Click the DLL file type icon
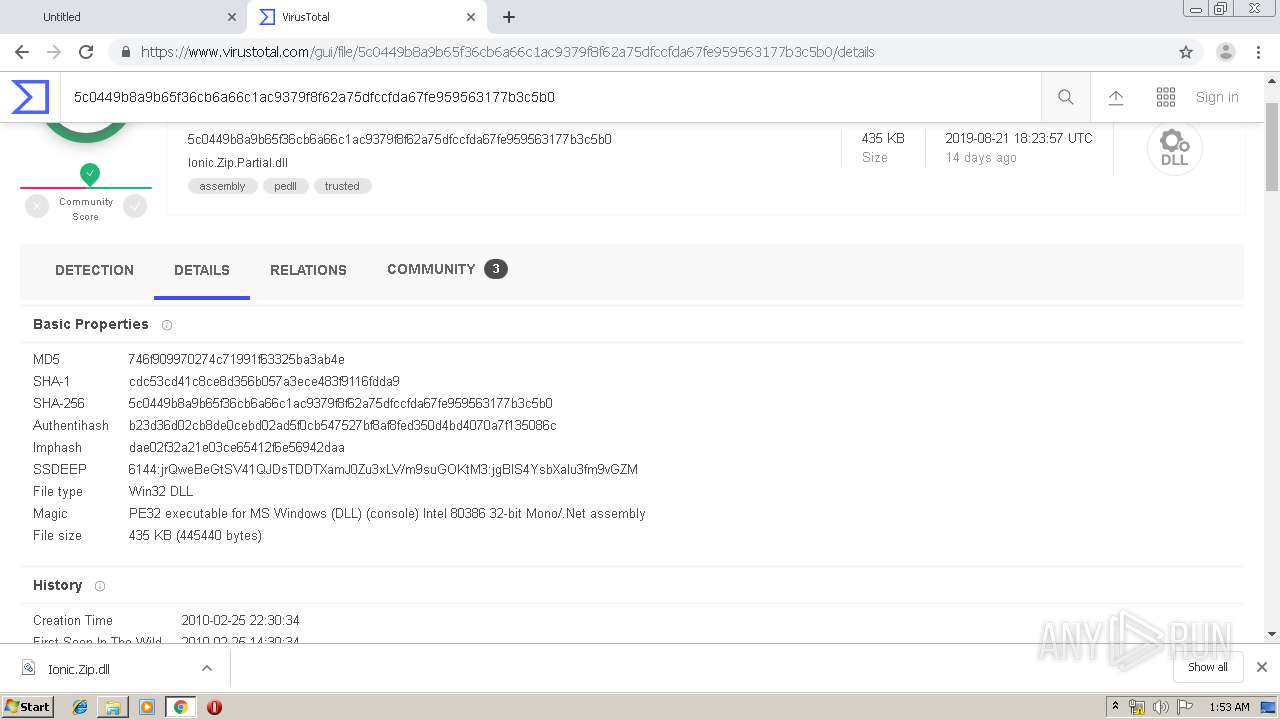The width and height of the screenshot is (1280, 720). click(x=1174, y=148)
